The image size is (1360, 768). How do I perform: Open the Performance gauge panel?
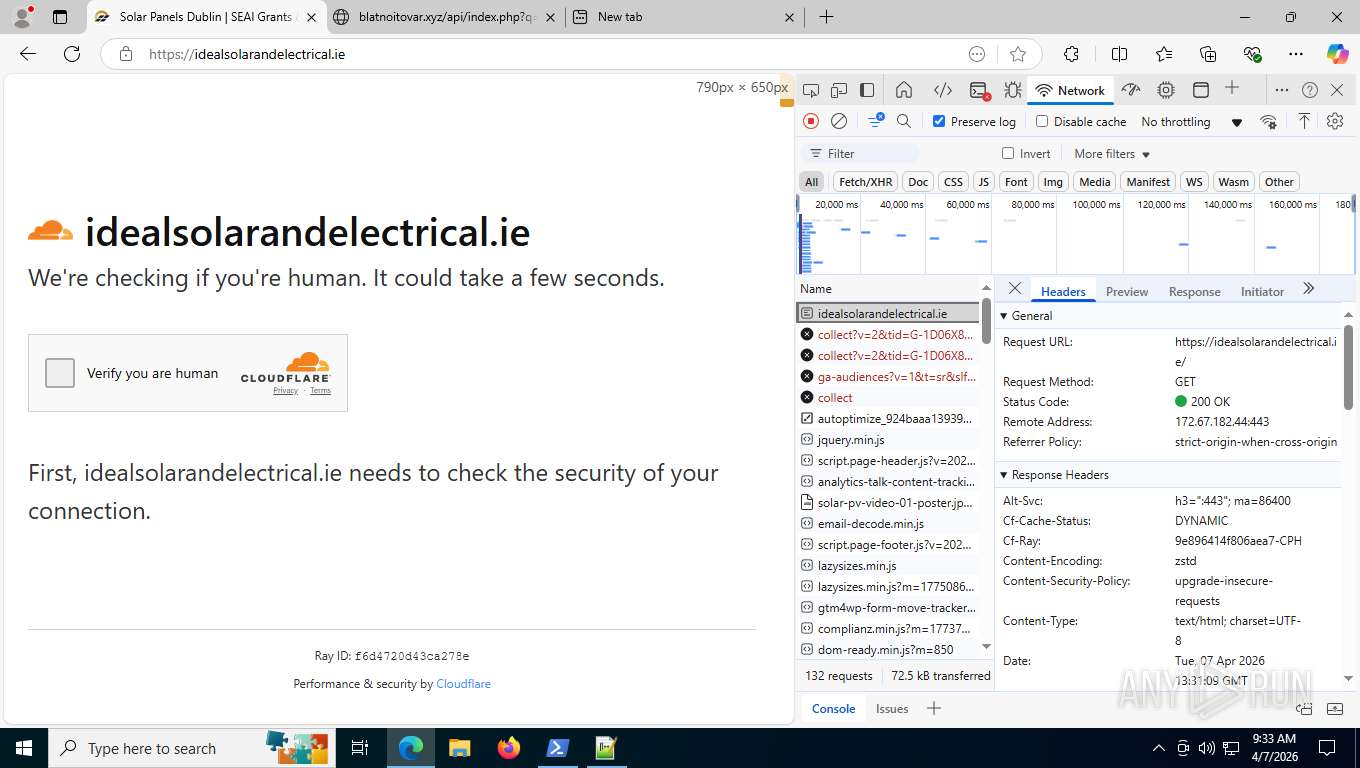1131,90
